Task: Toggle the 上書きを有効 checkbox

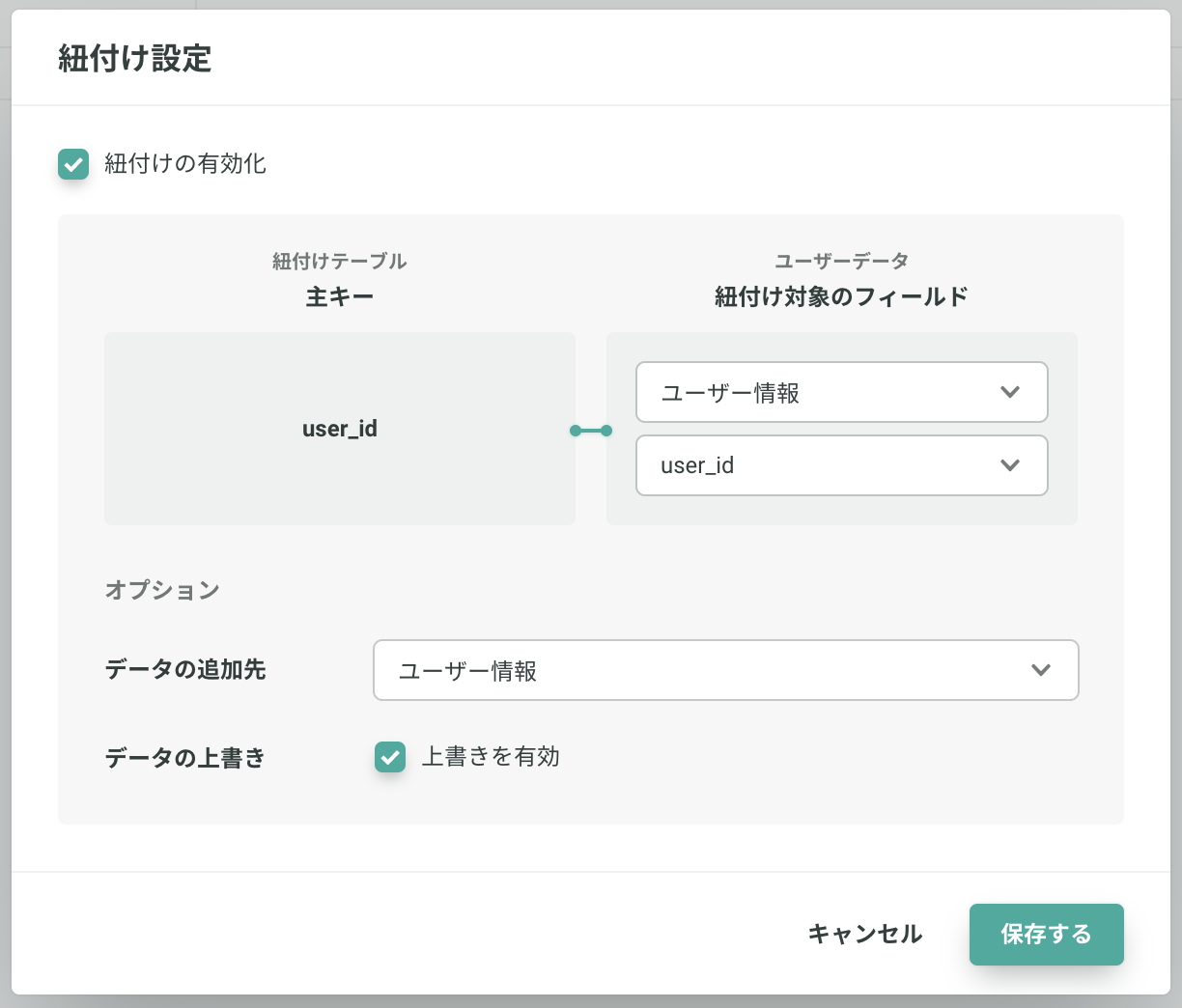Action: pos(390,757)
